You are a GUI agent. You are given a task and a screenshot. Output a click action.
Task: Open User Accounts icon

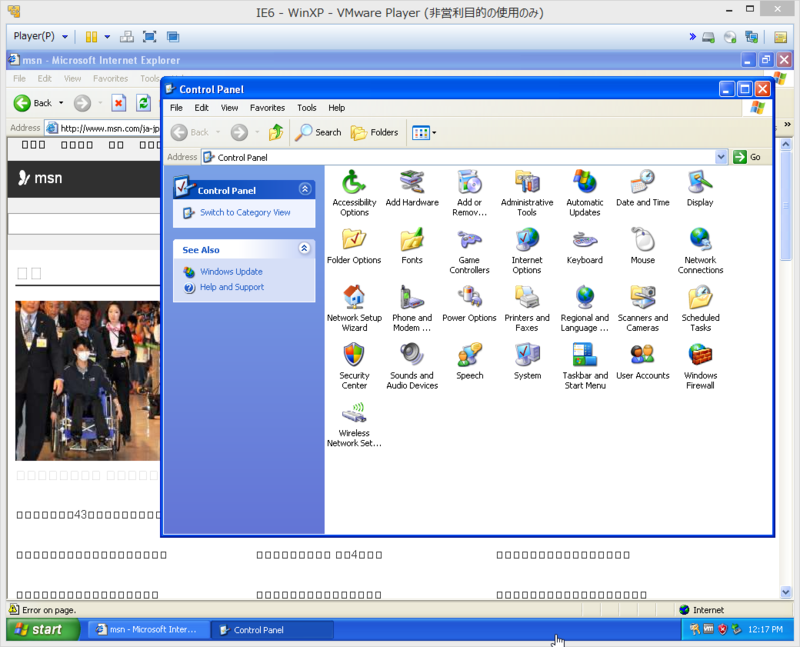(x=642, y=362)
